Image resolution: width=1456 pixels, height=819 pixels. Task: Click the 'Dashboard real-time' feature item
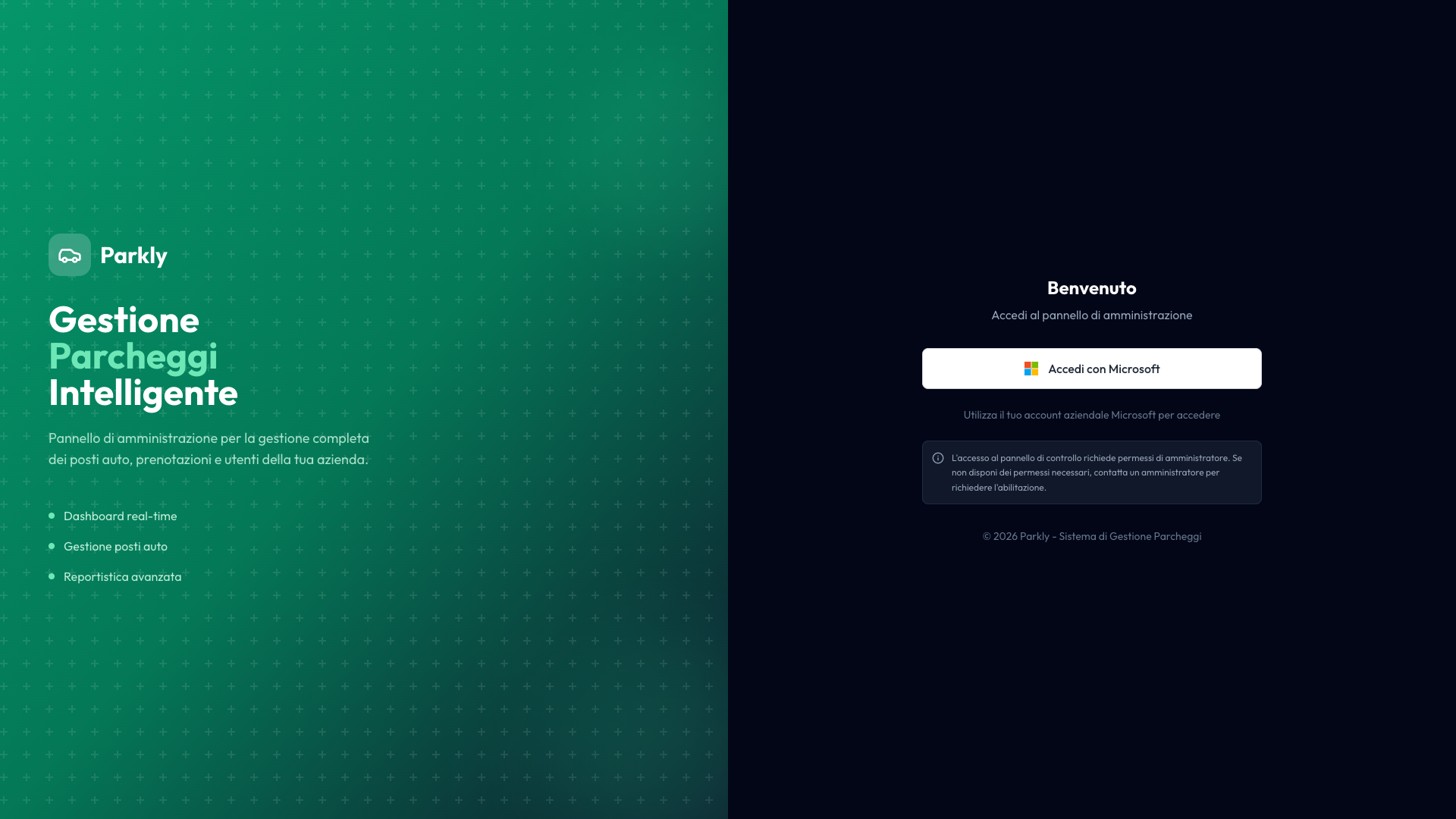click(x=120, y=516)
